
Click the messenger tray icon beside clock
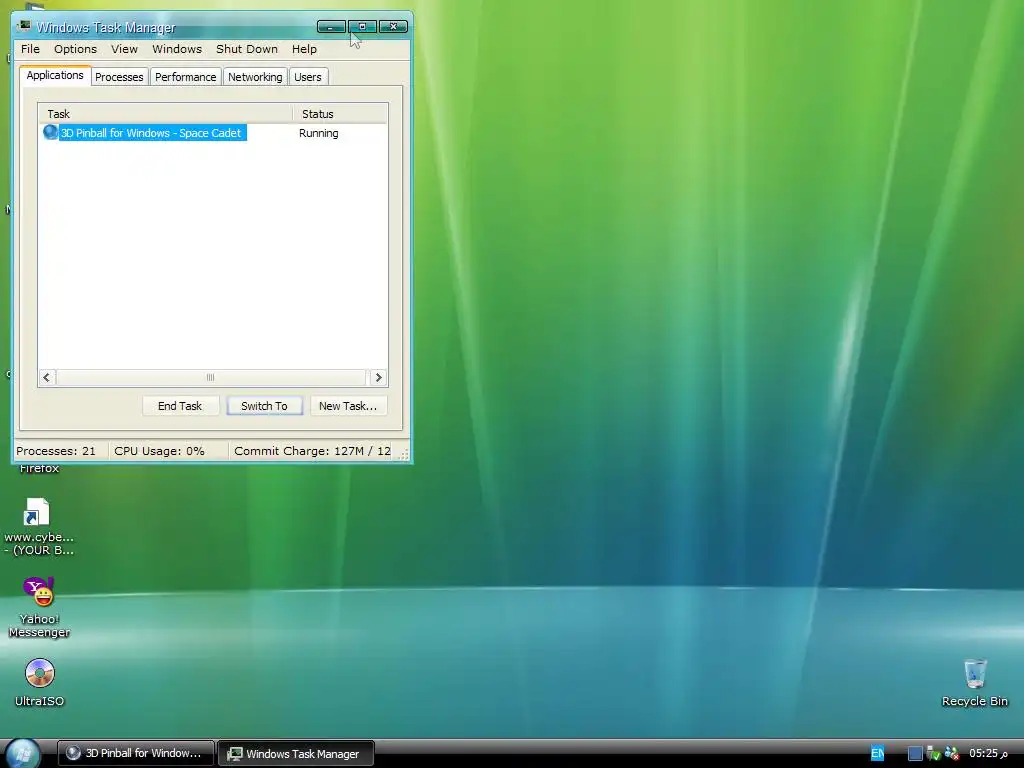[x=952, y=754]
